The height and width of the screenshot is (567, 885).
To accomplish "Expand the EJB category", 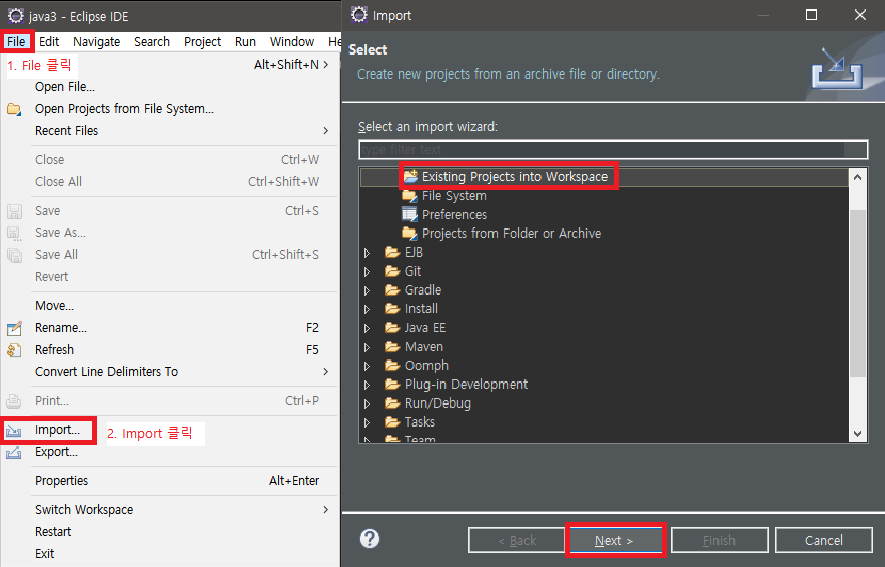I will (367, 253).
